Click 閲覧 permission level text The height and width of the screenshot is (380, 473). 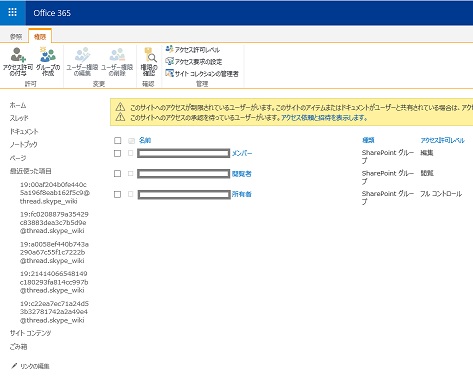[x=427, y=173]
